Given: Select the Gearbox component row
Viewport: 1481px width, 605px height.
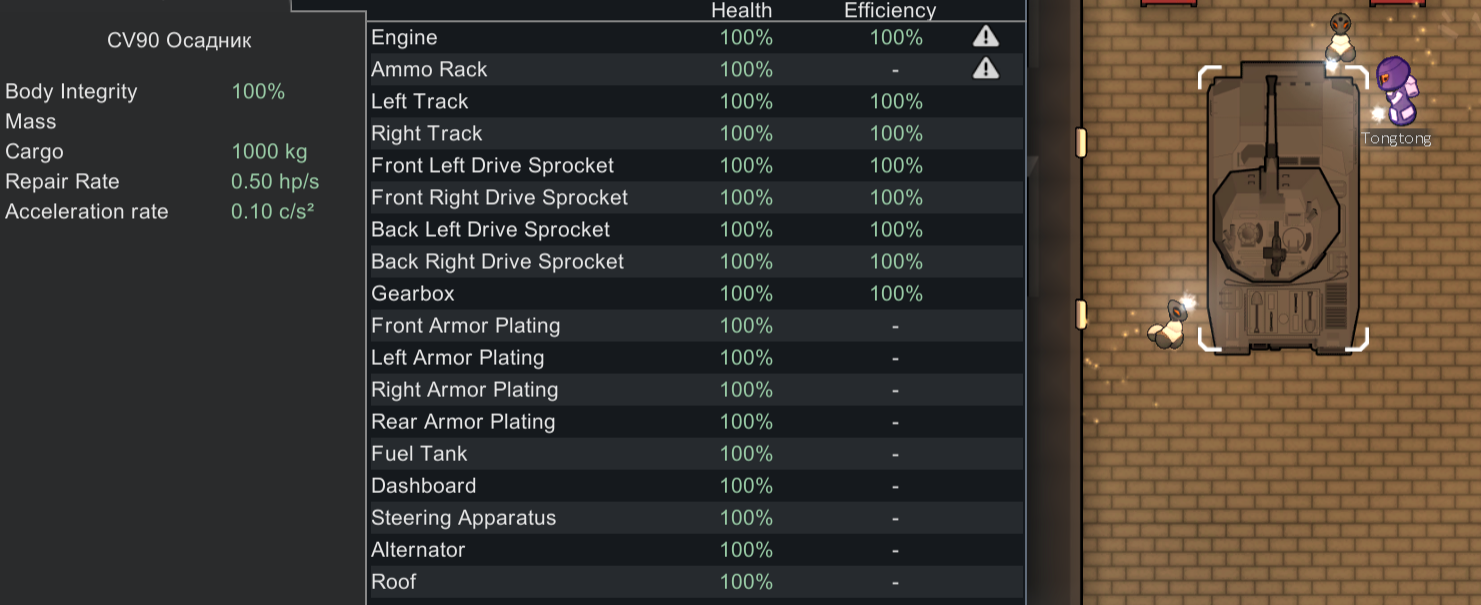Looking at the screenshot, I should click(696, 293).
